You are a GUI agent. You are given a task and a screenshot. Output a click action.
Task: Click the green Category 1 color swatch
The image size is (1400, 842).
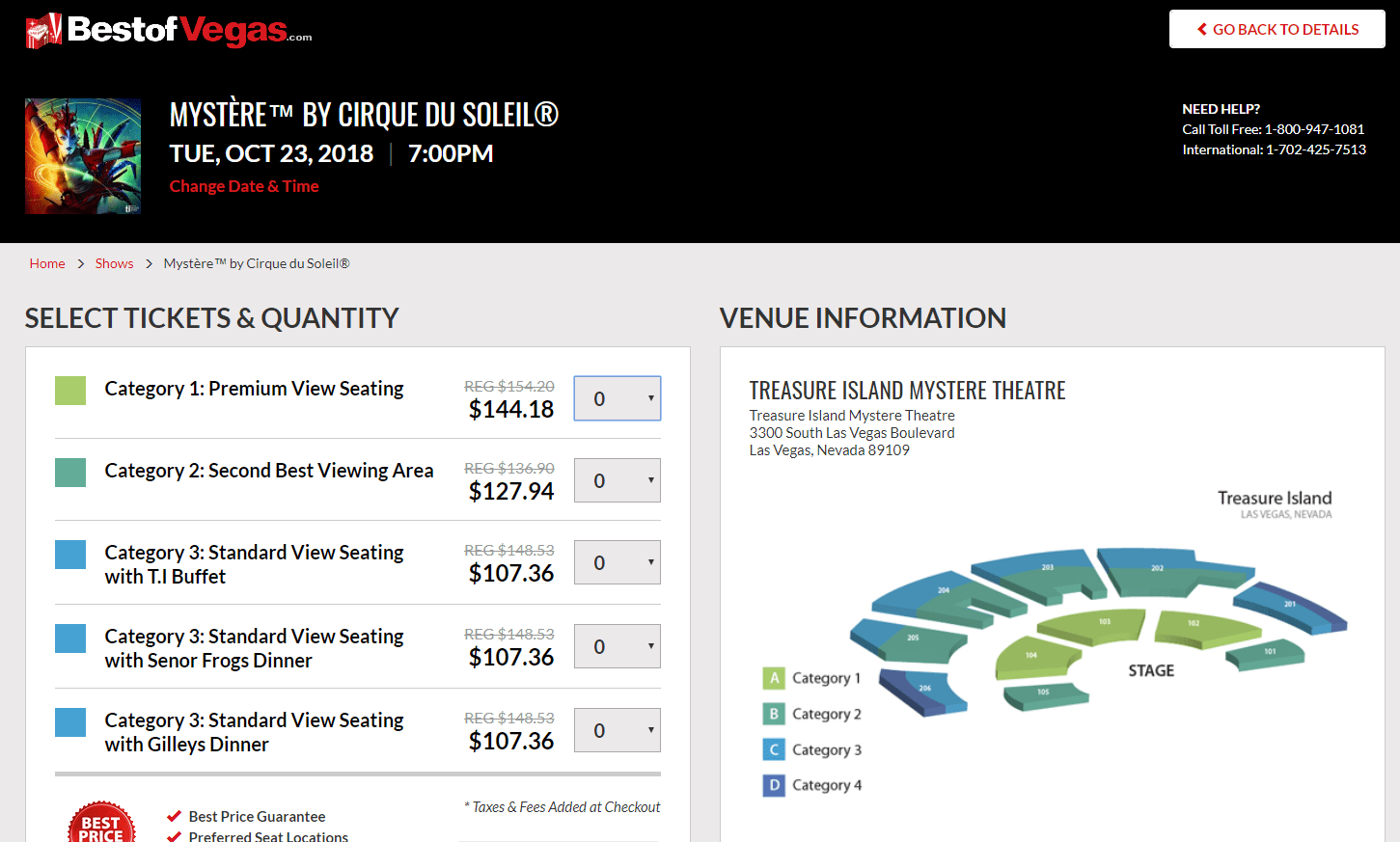pos(70,390)
